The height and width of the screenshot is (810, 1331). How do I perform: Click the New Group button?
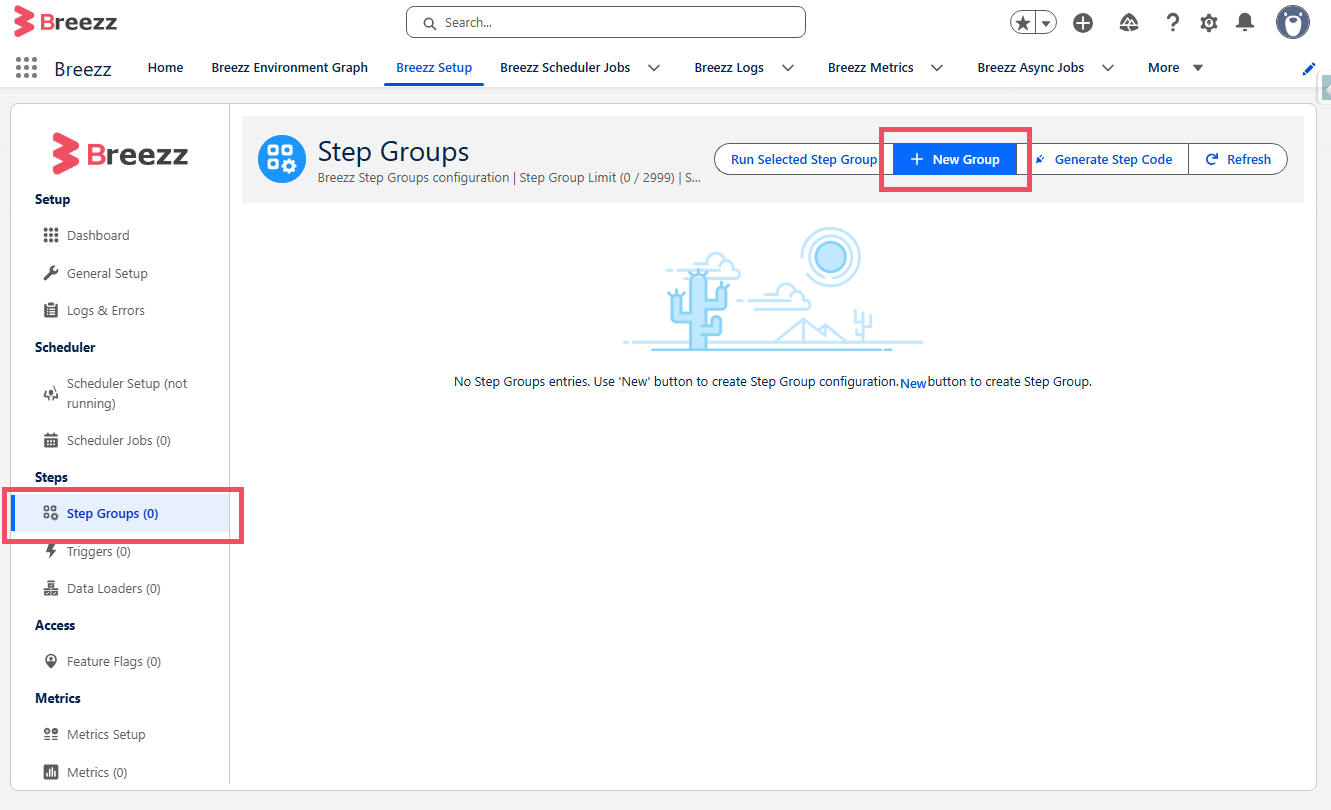[x=955, y=159]
